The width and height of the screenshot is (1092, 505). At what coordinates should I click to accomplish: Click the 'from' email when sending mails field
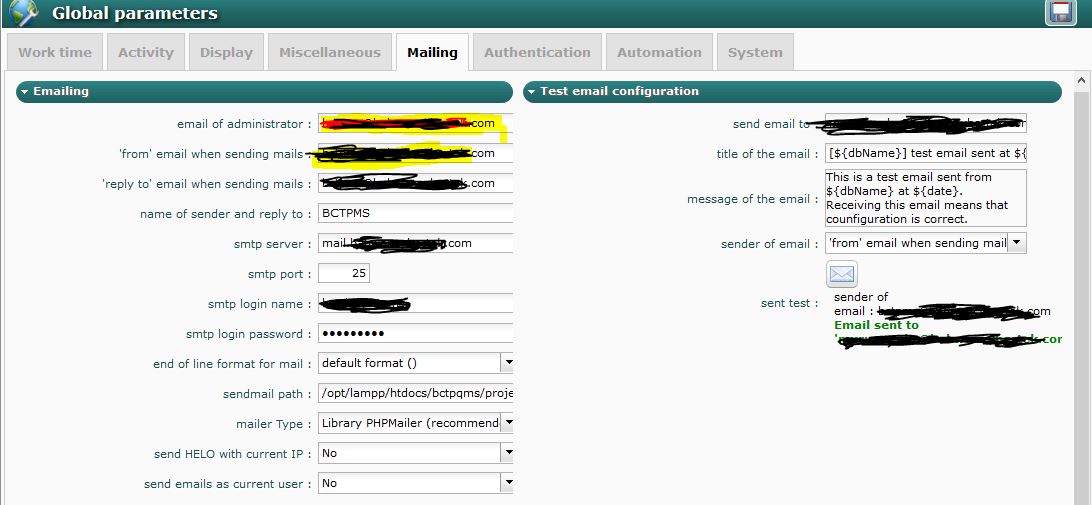pyautogui.click(x=416, y=153)
